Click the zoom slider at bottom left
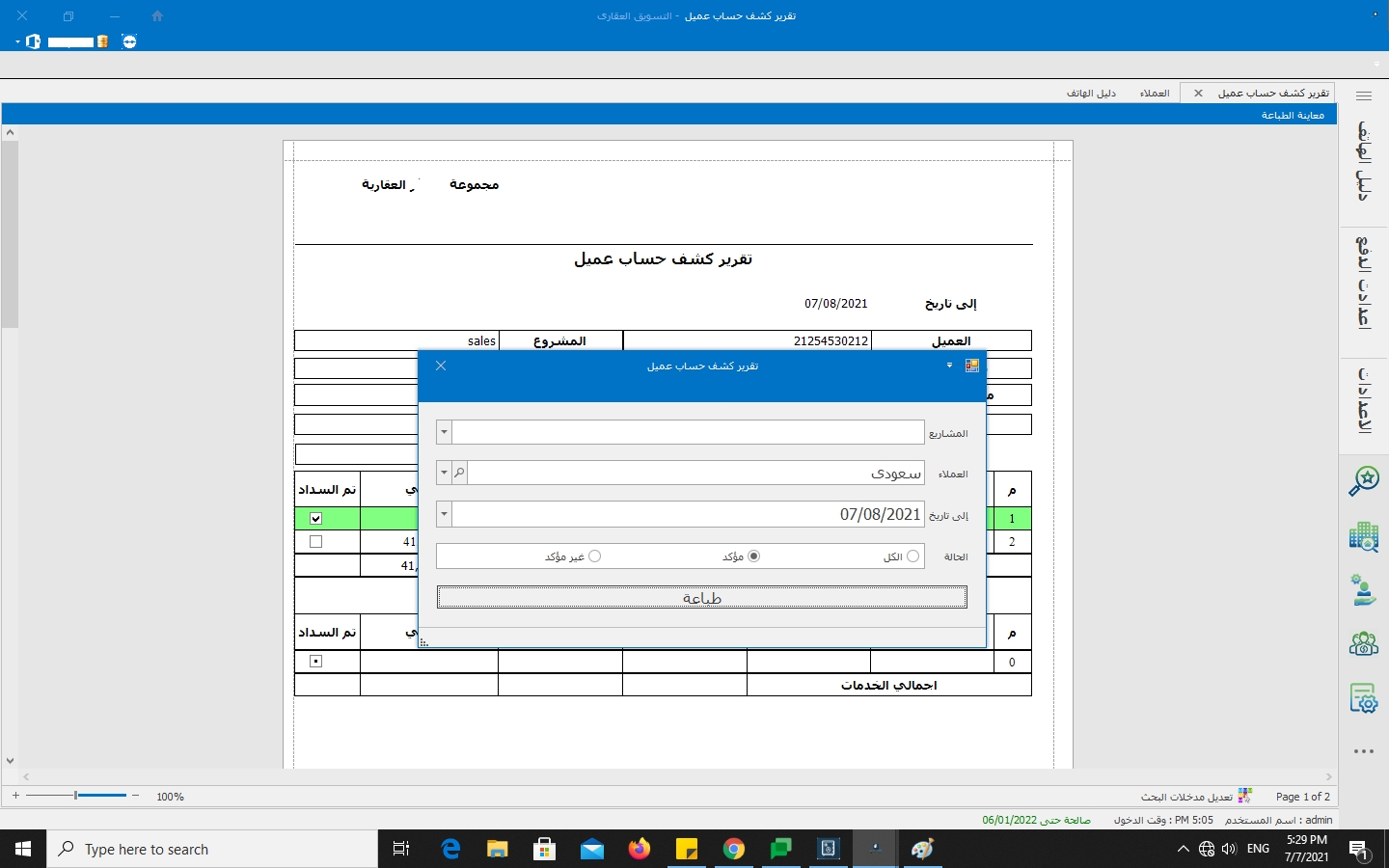Screen dimensions: 1389x868 (76, 796)
